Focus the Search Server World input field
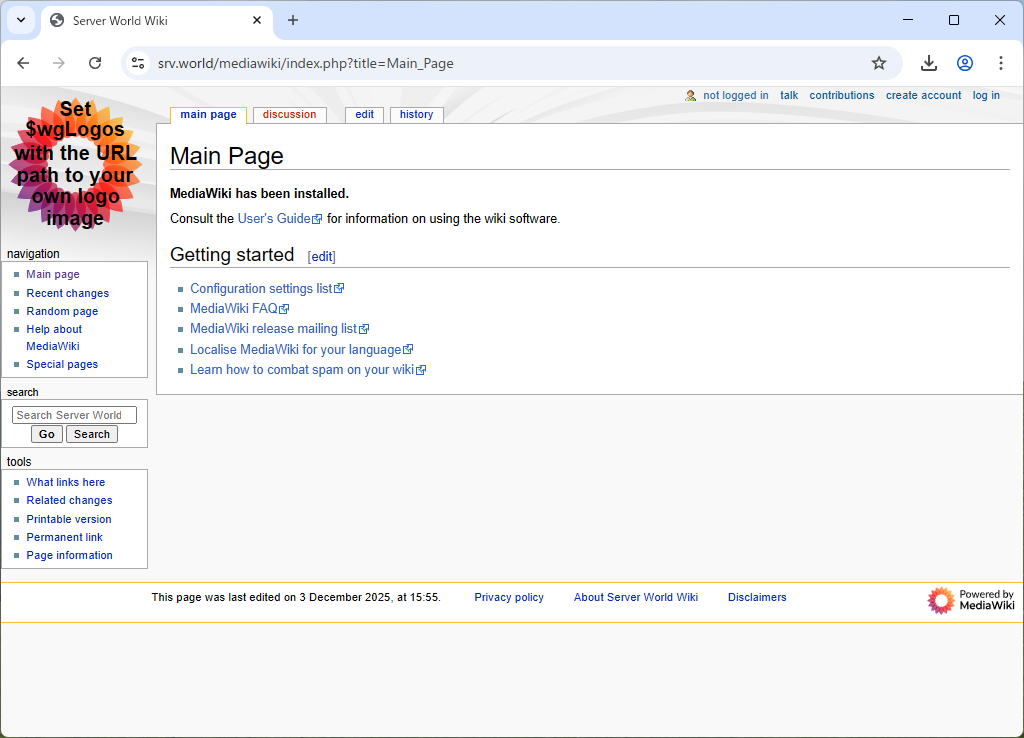Screen dimensions: 1024x738 click(74, 415)
